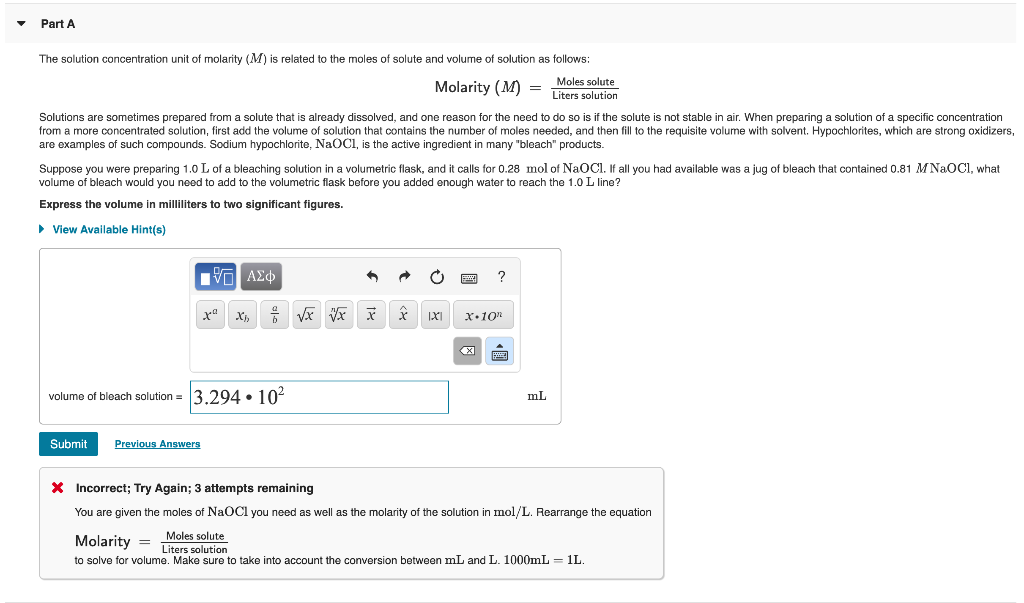Collapse the Part A section
1024x603 pixels.
[x=20, y=23]
